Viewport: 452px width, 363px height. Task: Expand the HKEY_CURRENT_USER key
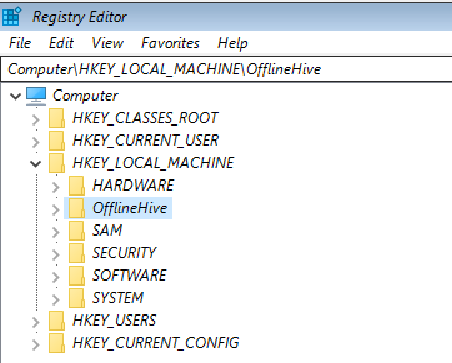pos(35,142)
